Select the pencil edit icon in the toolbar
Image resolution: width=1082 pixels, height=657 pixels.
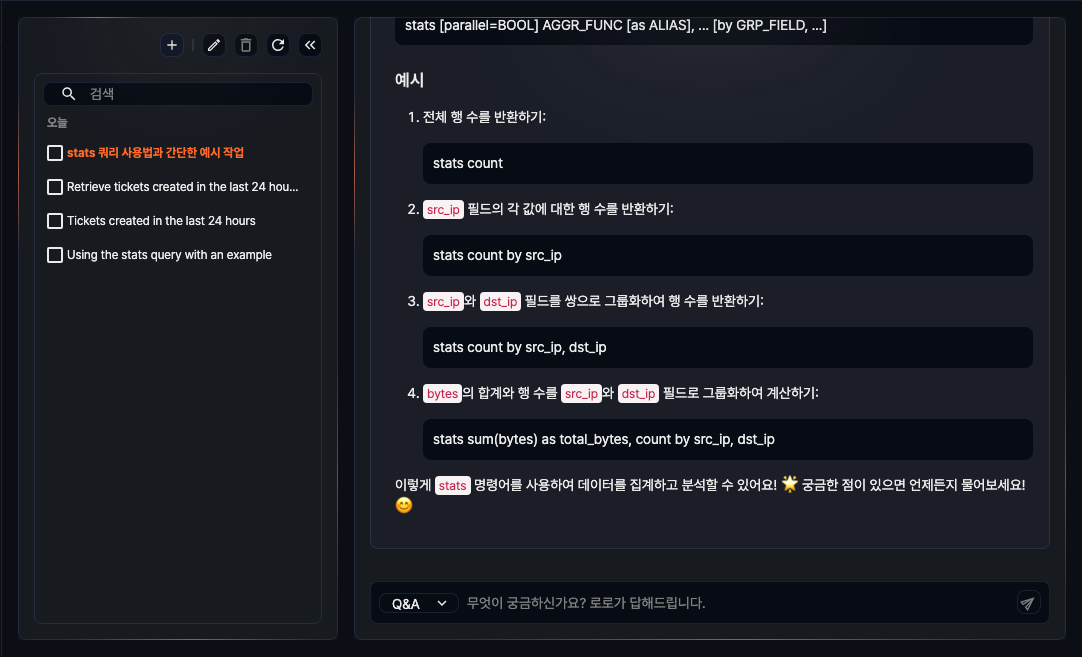(x=213, y=45)
